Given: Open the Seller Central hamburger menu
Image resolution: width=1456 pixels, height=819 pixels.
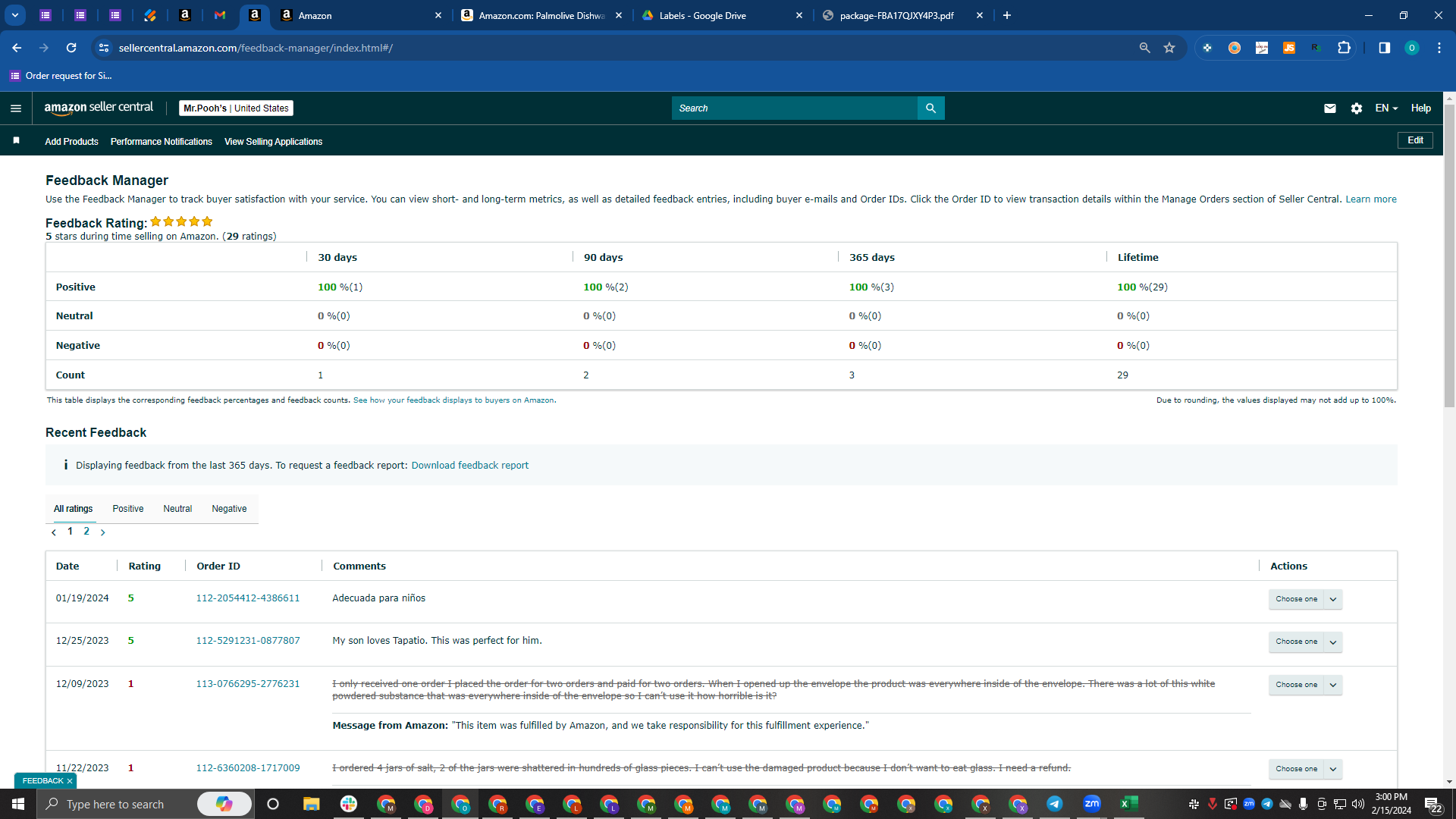Looking at the screenshot, I should pos(16,108).
